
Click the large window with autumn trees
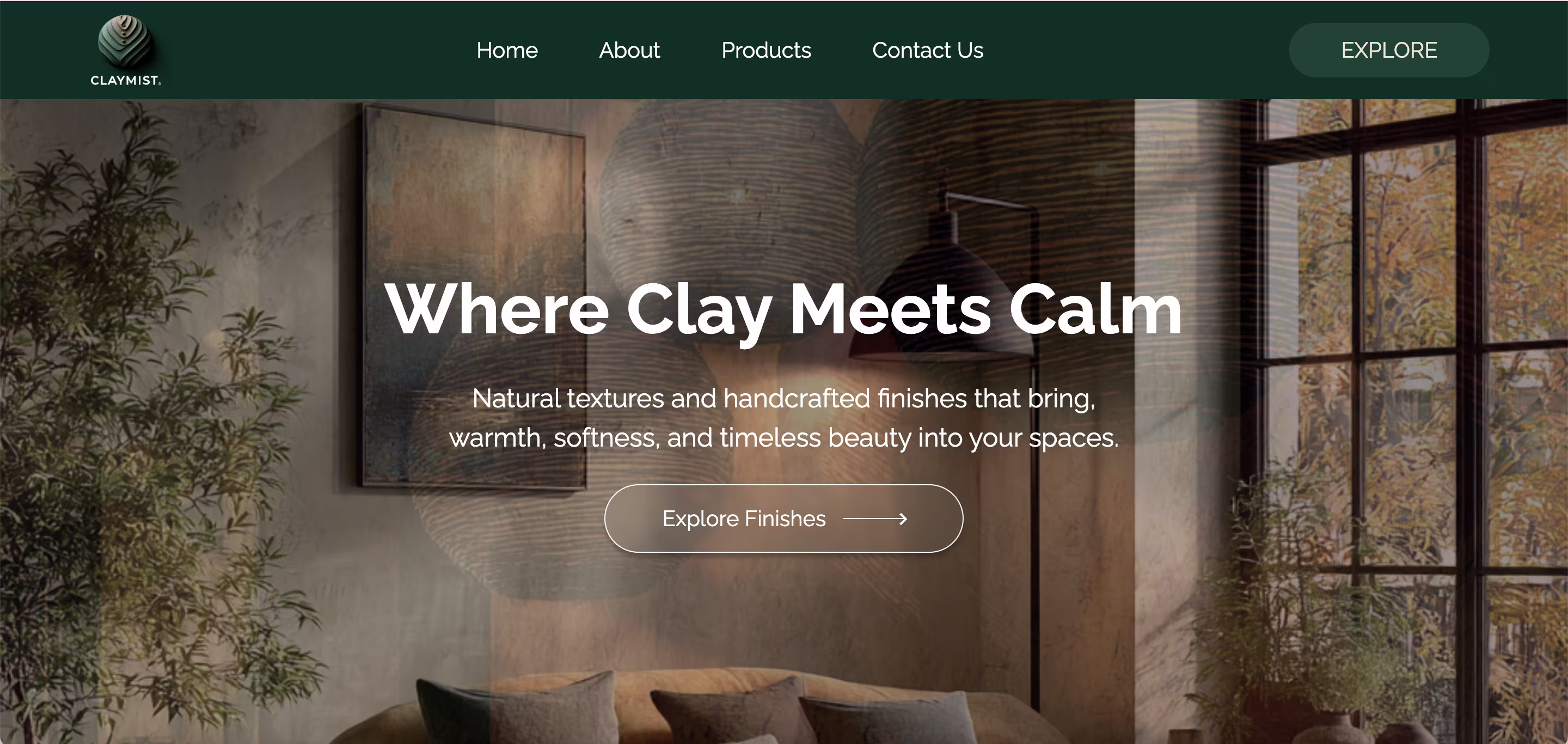[1412, 420]
